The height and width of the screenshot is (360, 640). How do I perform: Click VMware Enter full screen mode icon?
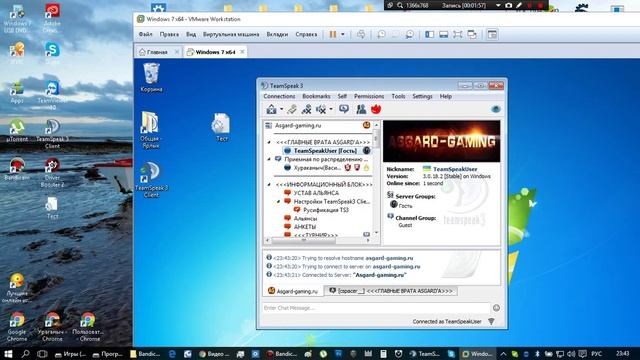coord(458,34)
